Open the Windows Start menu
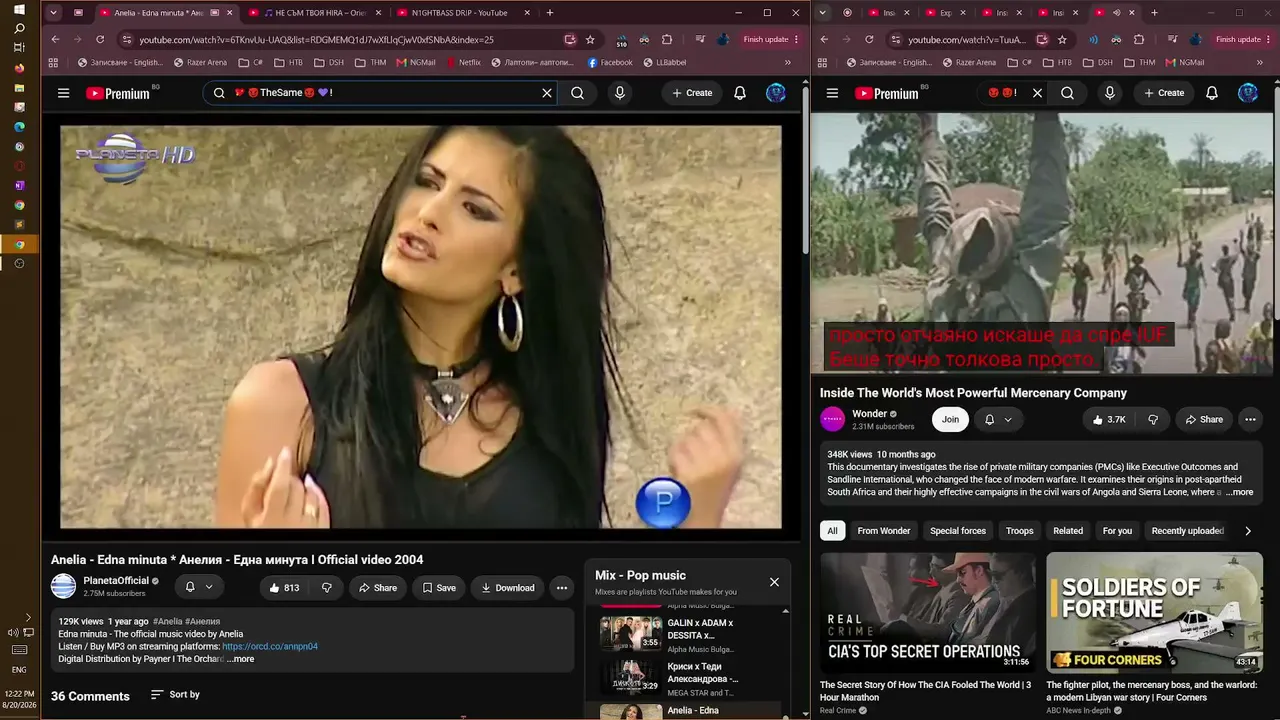The height and width of the screenshot is (720, 1280). point(19,9)
